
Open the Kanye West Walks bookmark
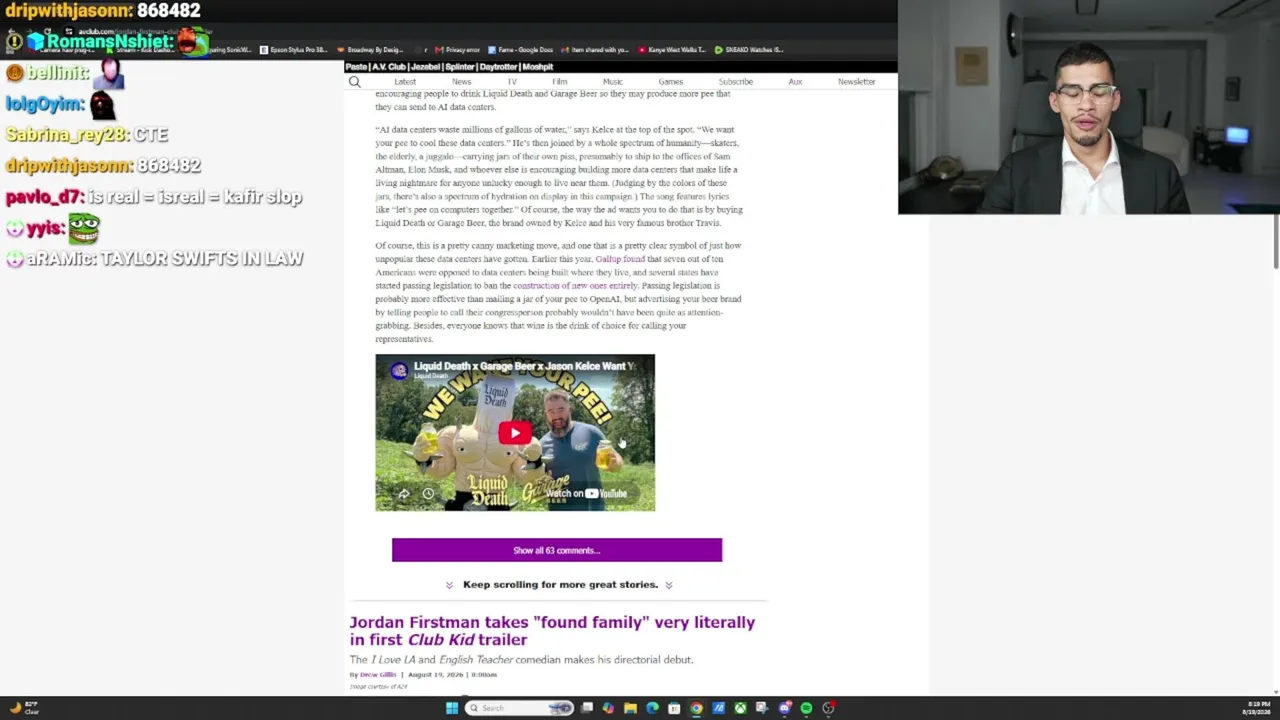672,50
